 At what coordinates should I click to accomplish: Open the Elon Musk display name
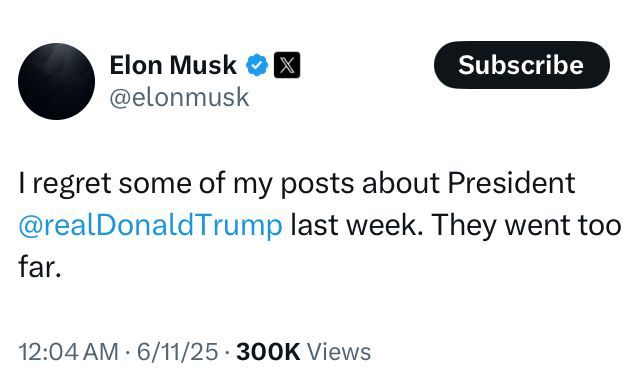173,65
